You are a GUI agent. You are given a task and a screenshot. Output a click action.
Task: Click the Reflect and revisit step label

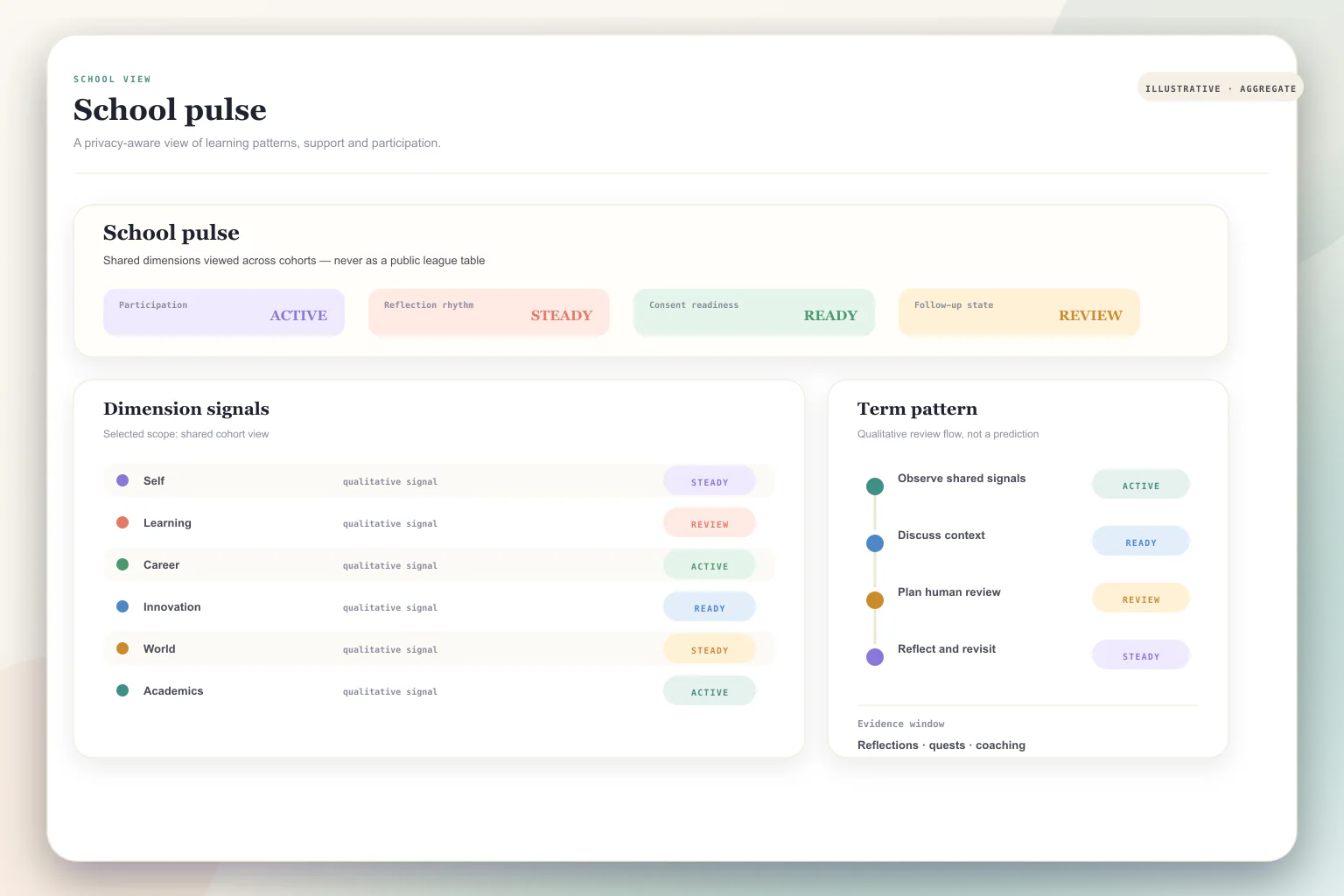pos(947,648)
